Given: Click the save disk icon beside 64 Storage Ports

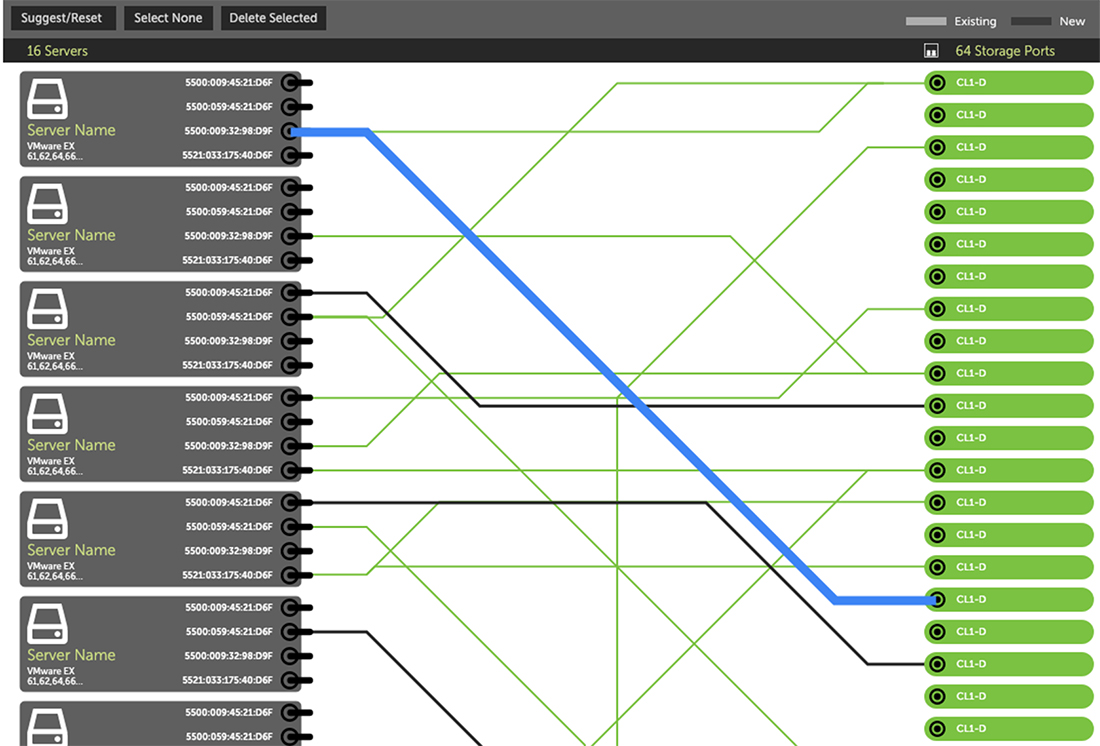Looking at the screenshot, I should click(x=931, y=51).
